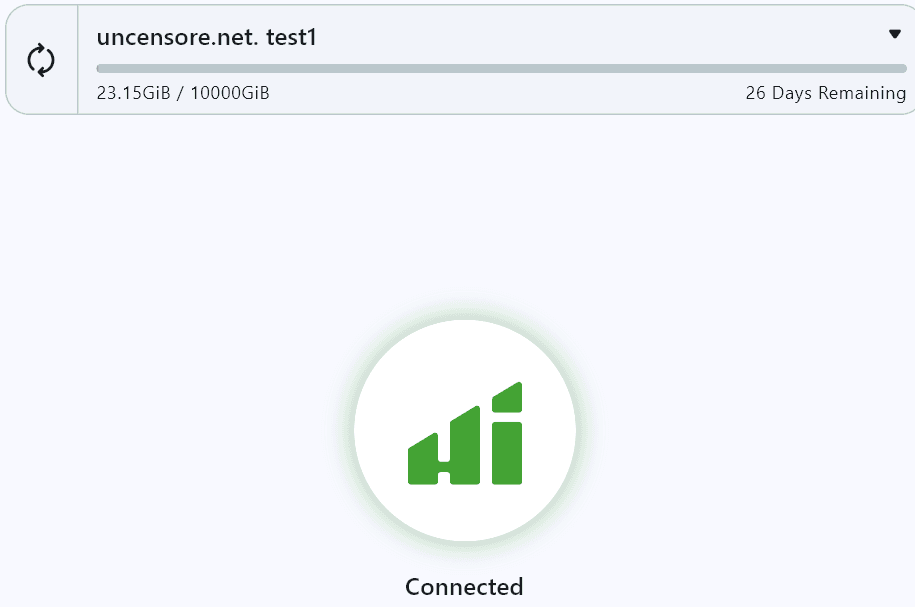Update profile via circular arrows icon

41,60
